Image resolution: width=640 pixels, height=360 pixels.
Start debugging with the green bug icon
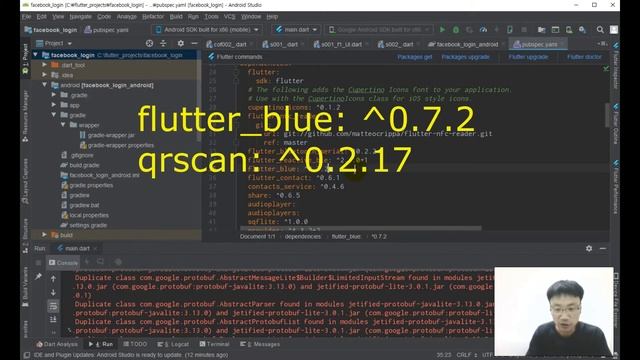pos(456,30)
